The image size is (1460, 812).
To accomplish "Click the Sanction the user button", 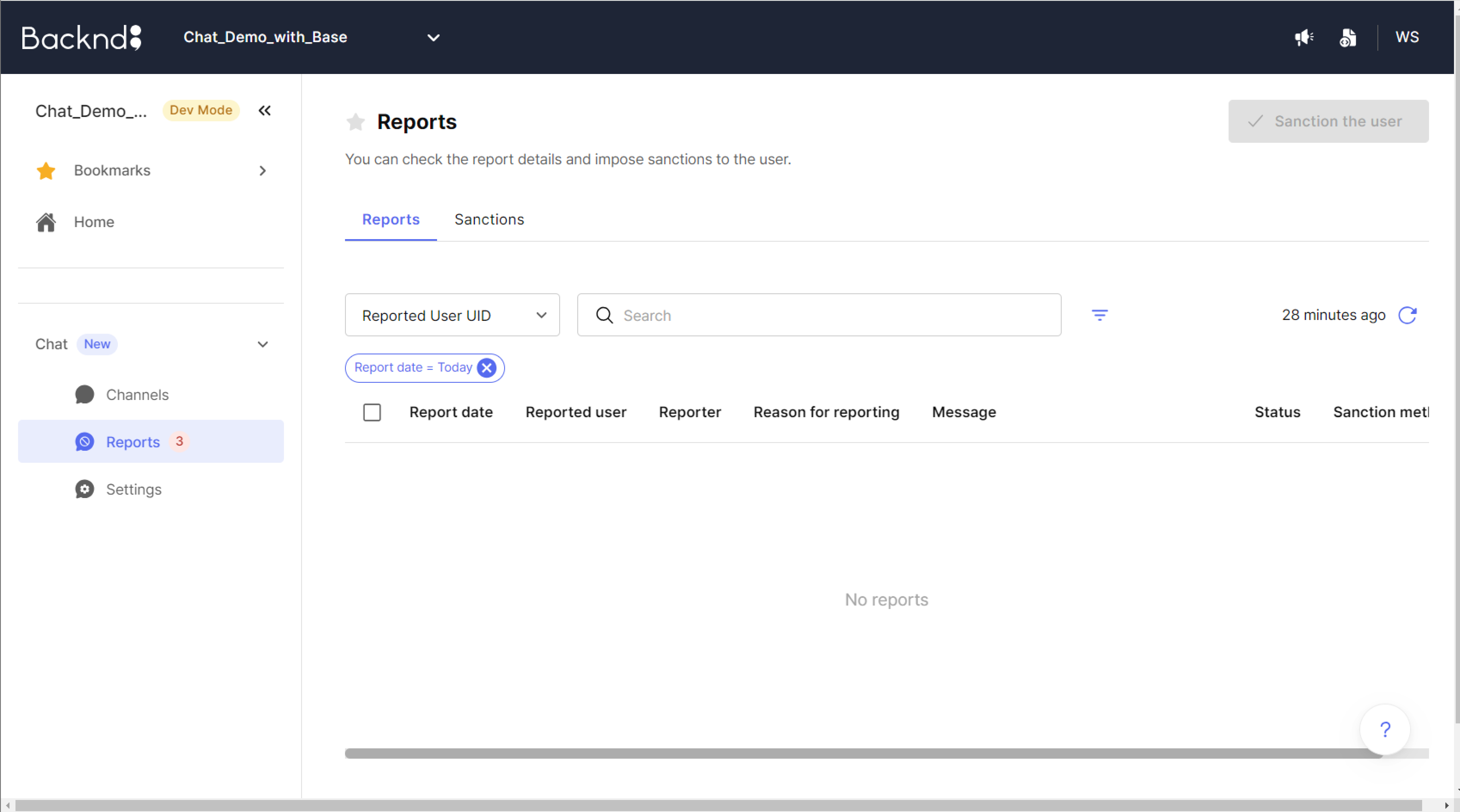I will (1329, 121).
